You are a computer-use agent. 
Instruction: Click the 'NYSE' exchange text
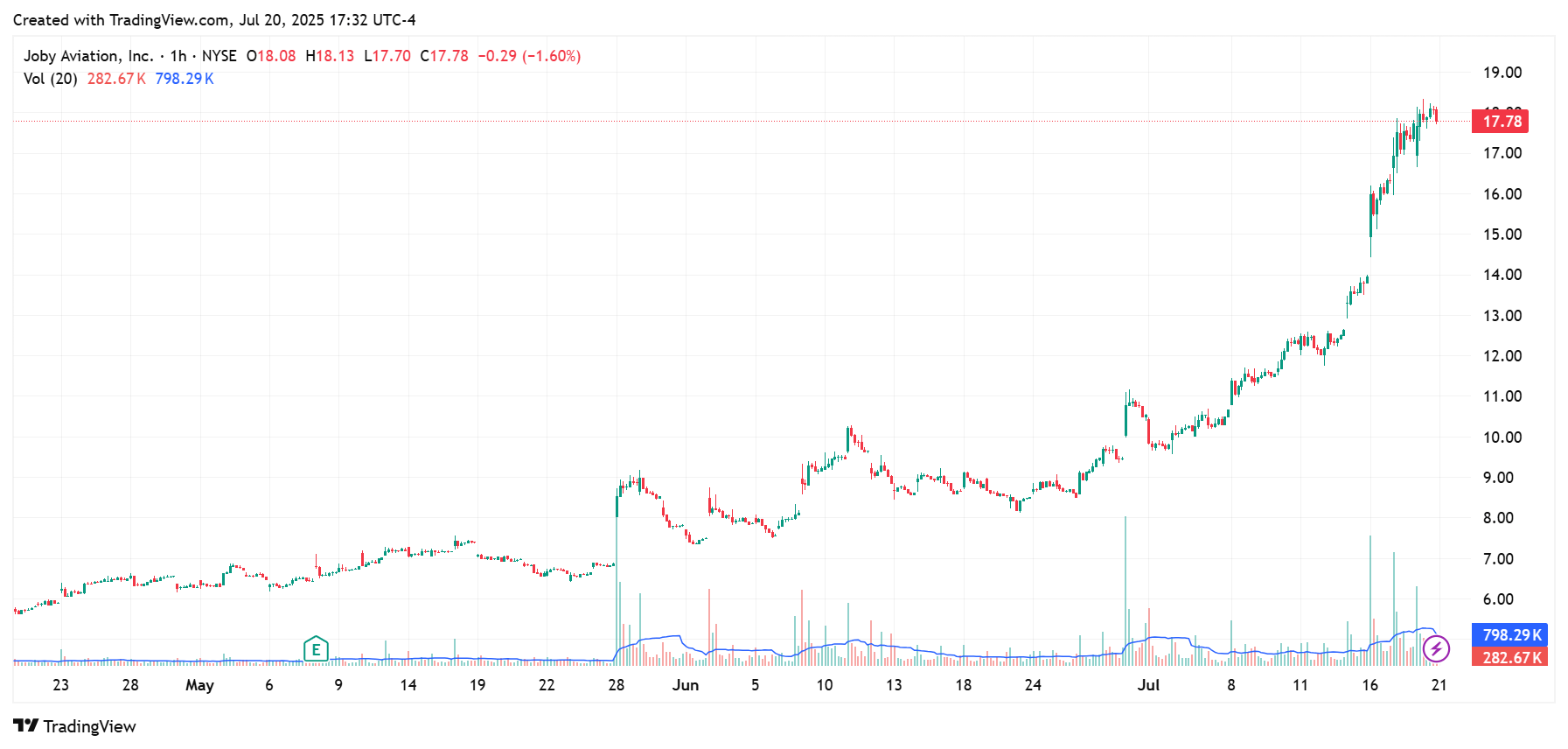(x=220, y=56)
